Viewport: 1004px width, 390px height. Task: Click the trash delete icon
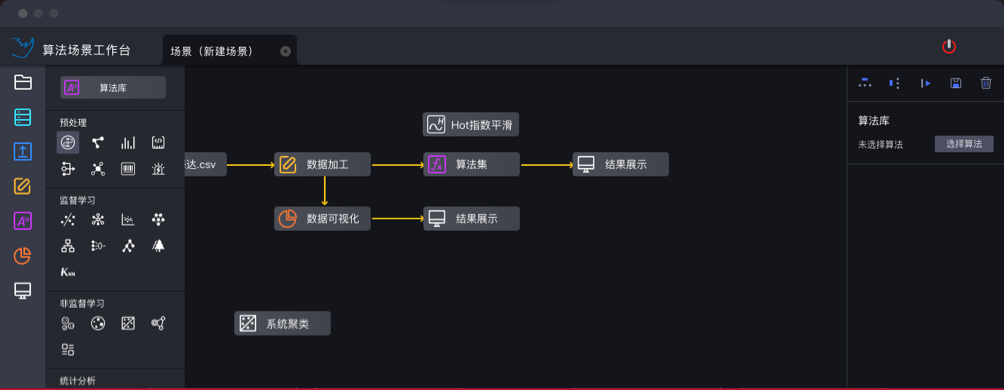click(986, 83)
